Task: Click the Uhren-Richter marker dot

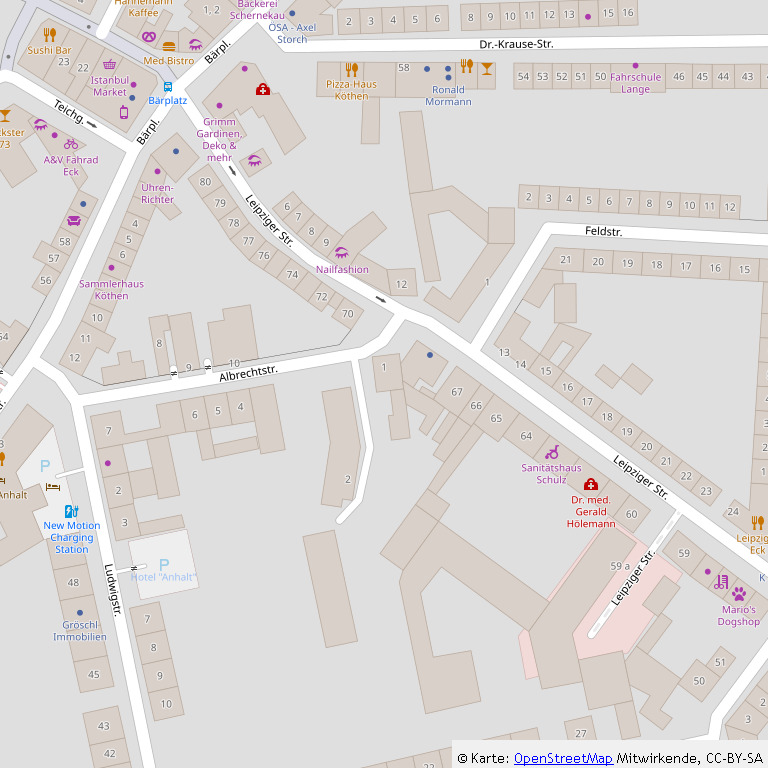Action: point(157,171)
